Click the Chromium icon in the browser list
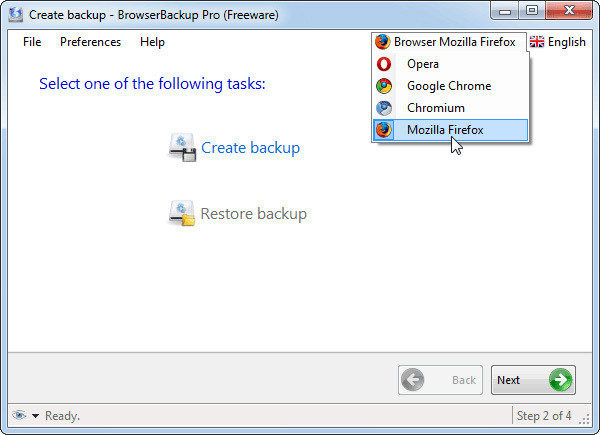 click(383, 108)
